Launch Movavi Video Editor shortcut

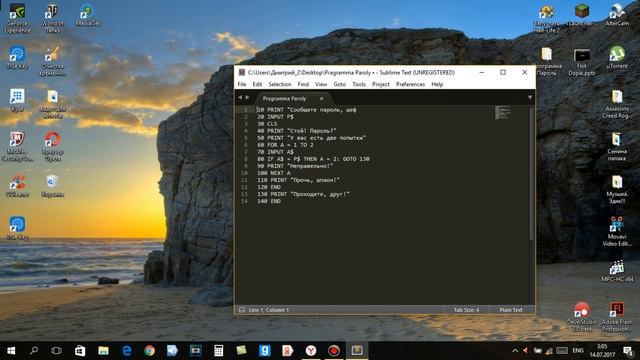pos(617,231)
